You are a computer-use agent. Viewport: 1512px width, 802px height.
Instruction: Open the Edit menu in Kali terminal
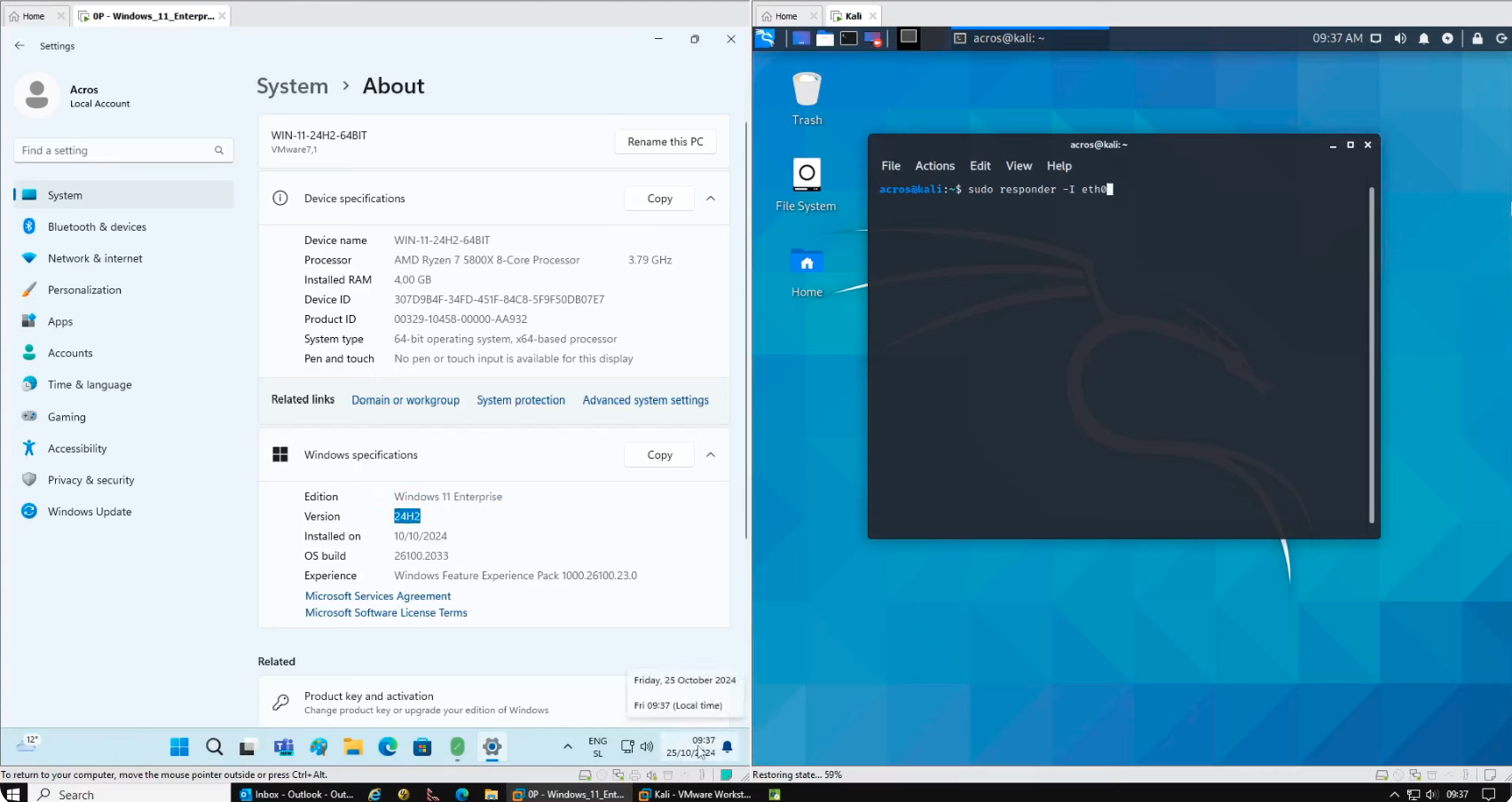[x=980, y=166]
